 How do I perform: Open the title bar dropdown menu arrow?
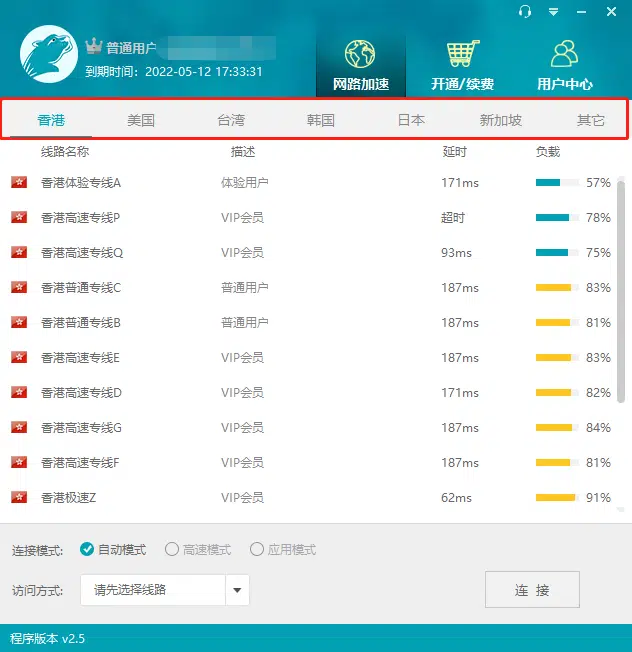[554, 12]
